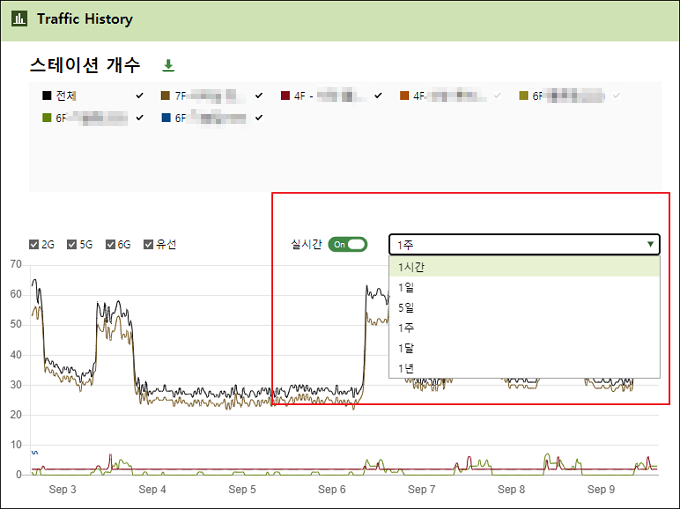Uncheck the 2G band checkbox
Viewport: 680px width, 509px height.
click(x=34, y=245)
